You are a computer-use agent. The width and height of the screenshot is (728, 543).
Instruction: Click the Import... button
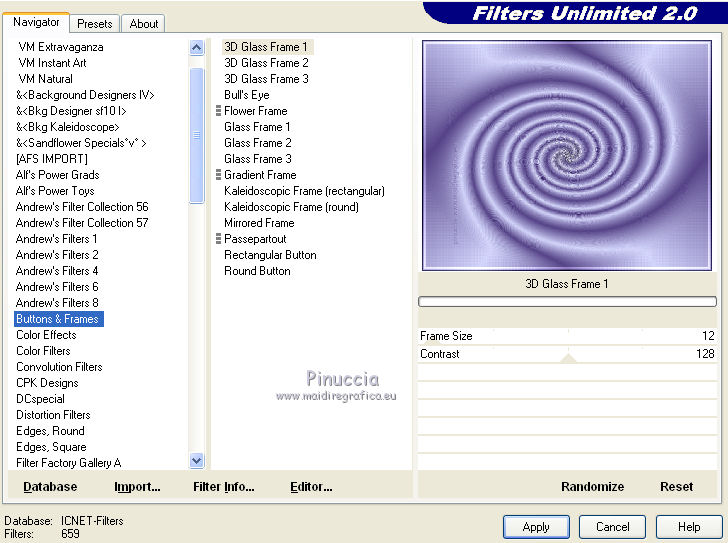pyautogui.click(x=137, y=486)
